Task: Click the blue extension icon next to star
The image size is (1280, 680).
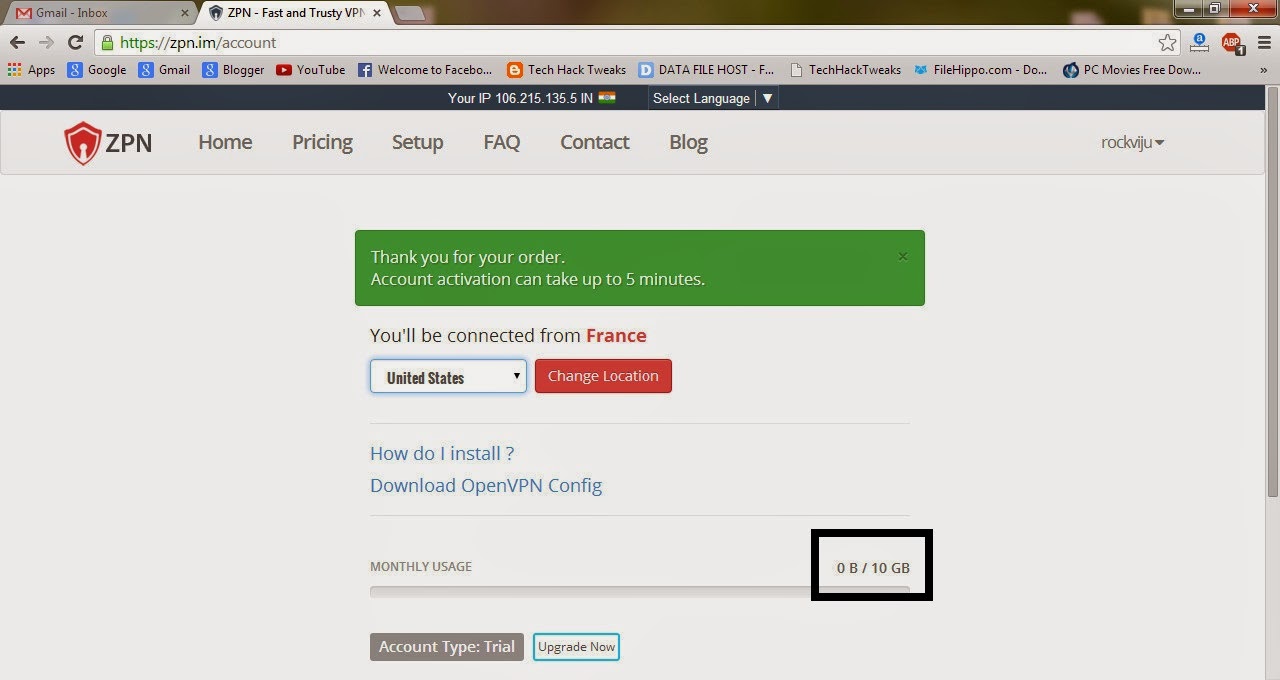Action: [1199, 42]
